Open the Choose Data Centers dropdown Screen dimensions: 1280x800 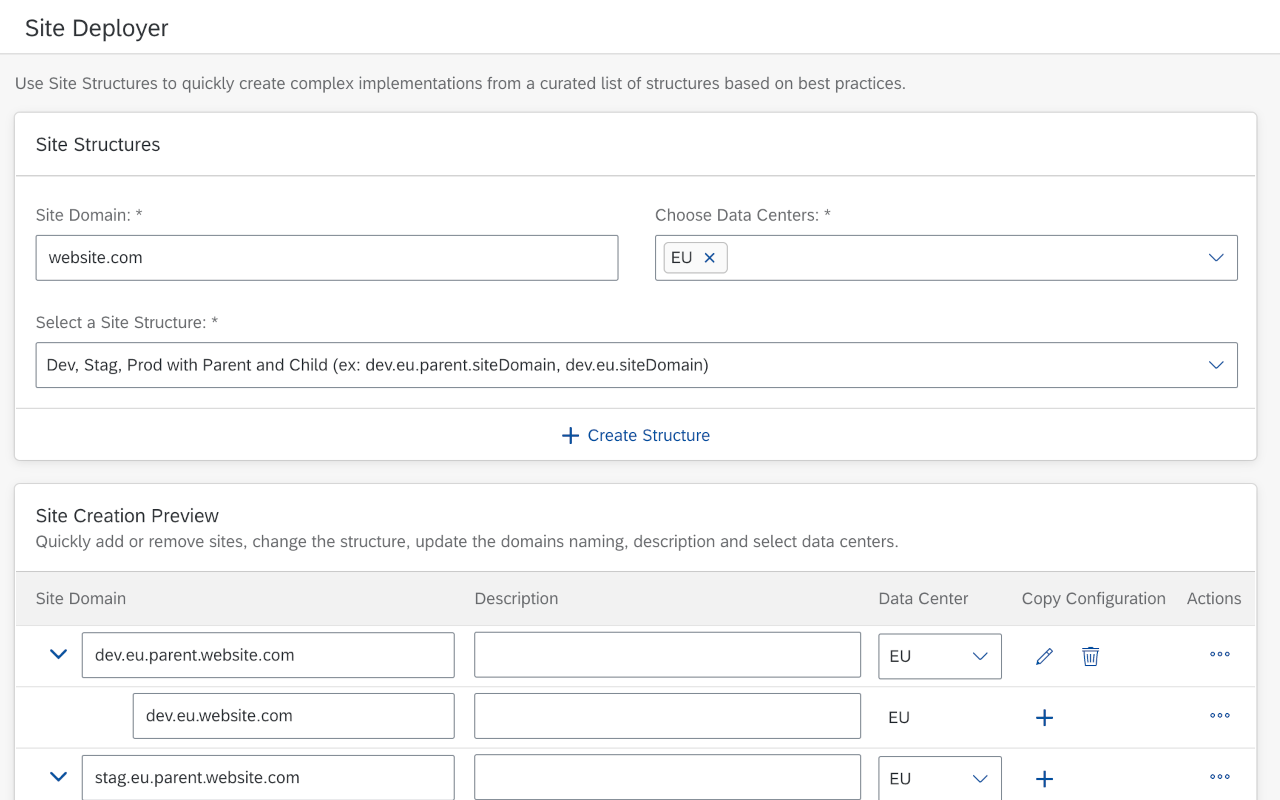(x=1215, y=257)
